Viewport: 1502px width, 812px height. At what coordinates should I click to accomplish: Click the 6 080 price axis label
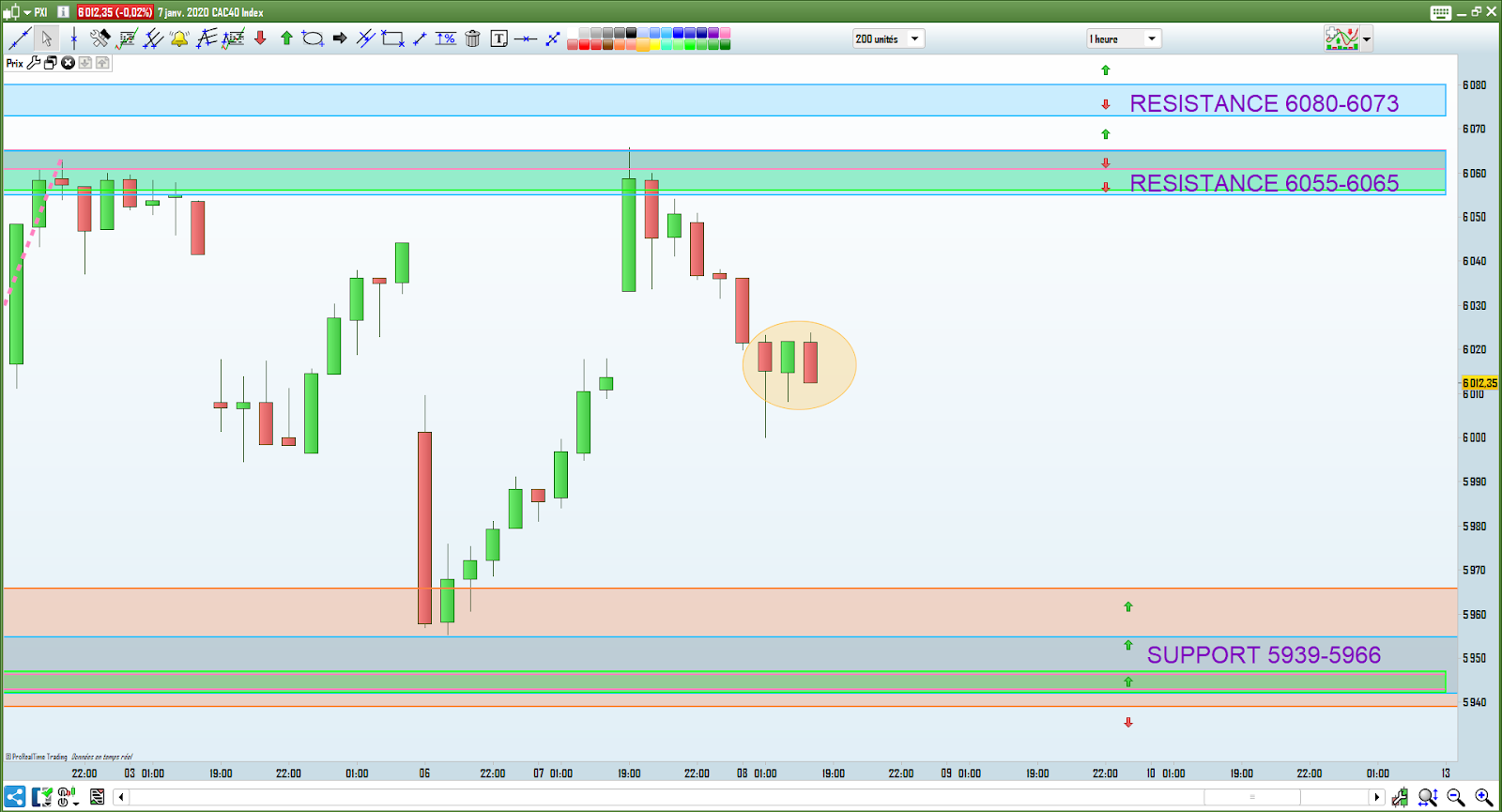click(x=1474, y=85)
